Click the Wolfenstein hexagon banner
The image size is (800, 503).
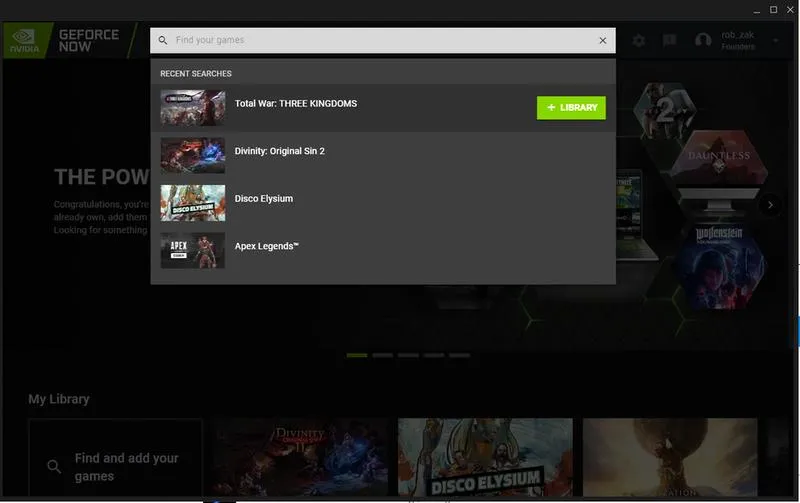tap(719, 268)
